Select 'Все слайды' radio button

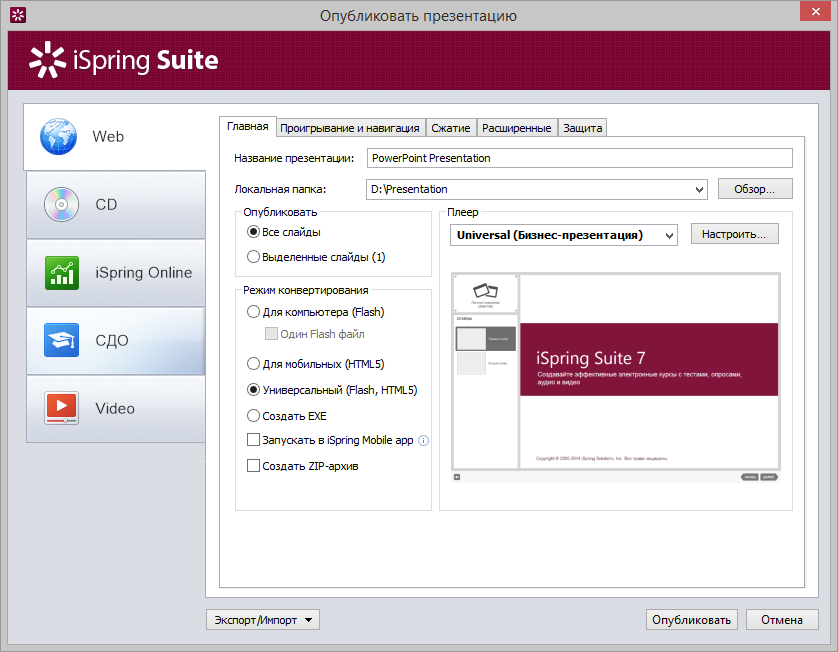(x=253, y=232)
